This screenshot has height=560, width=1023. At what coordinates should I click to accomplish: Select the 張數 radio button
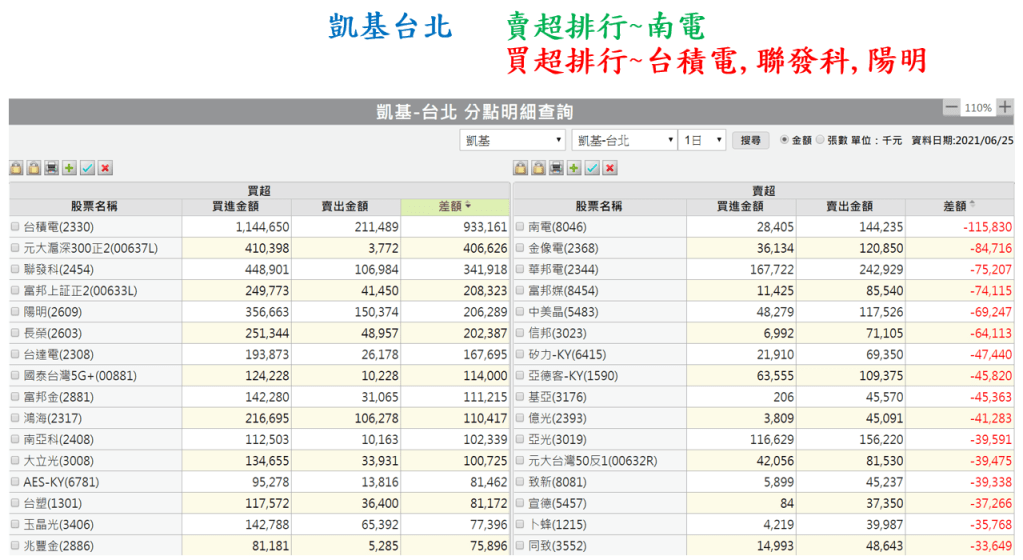(820, 141)
